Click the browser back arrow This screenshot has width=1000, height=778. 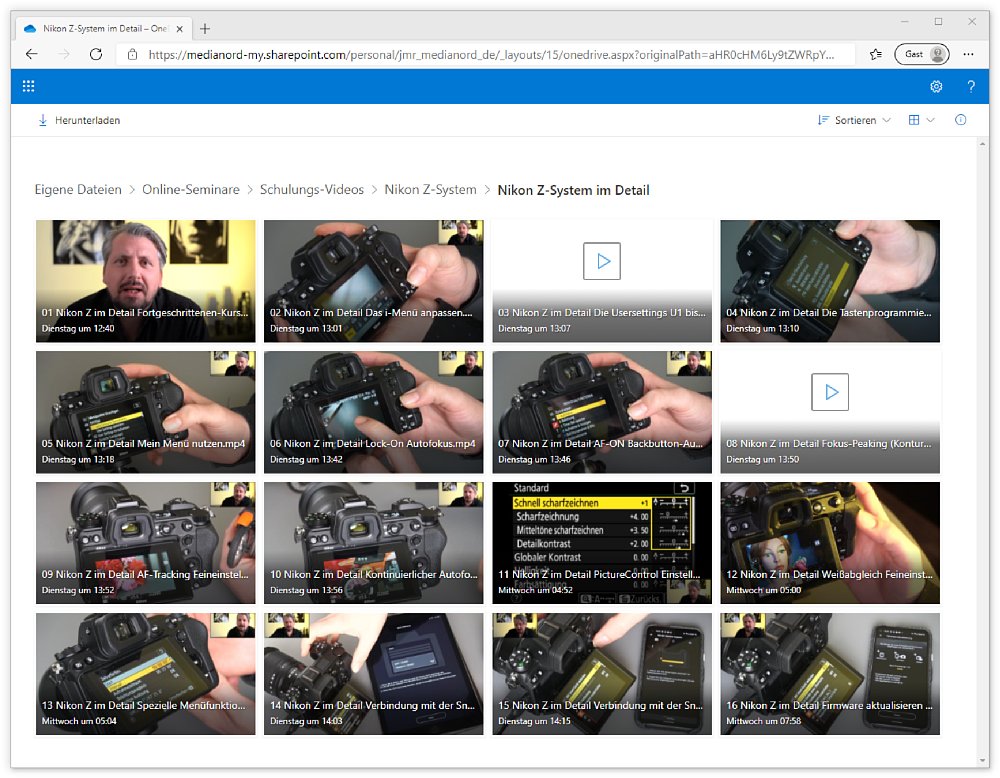31,54
